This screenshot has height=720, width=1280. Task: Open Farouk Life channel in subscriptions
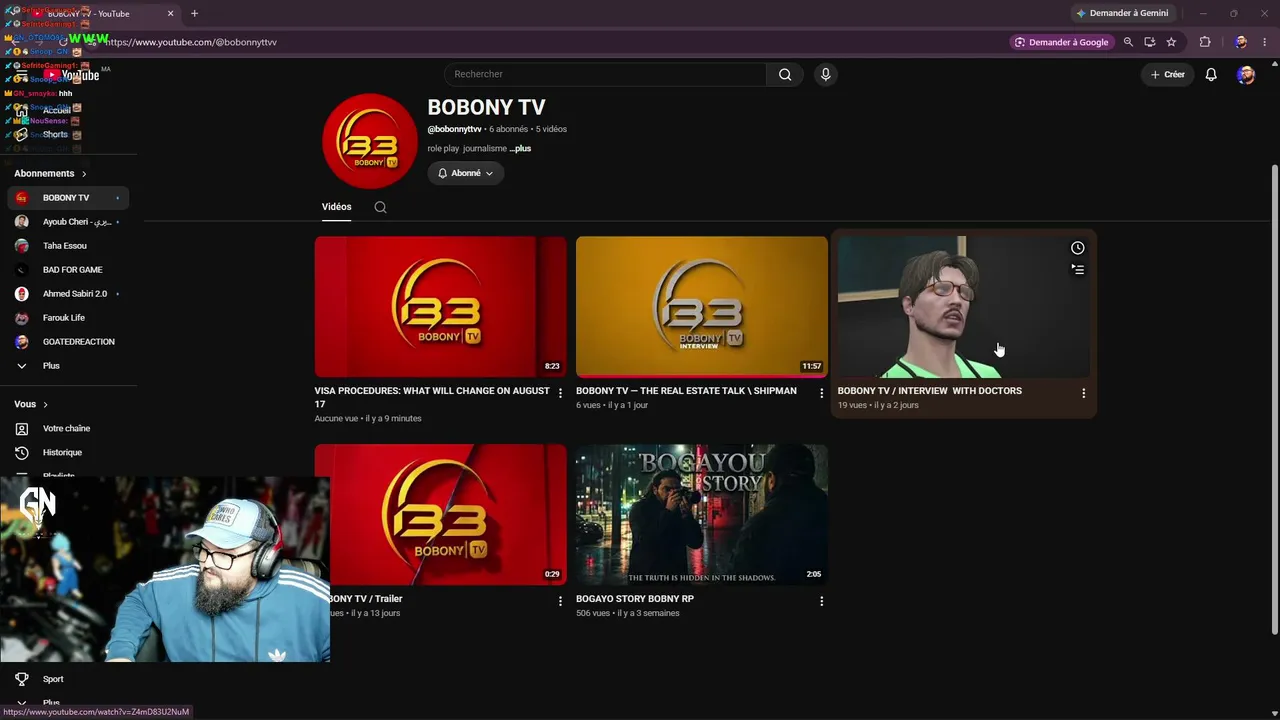(x=66, y=318)
